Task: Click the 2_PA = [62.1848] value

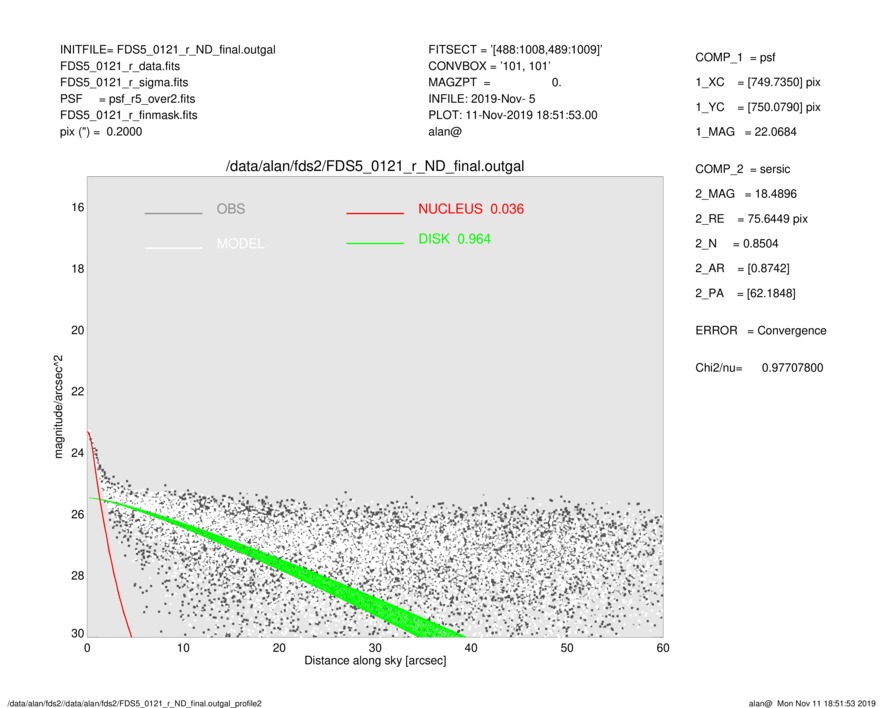Action: [745, 294]
